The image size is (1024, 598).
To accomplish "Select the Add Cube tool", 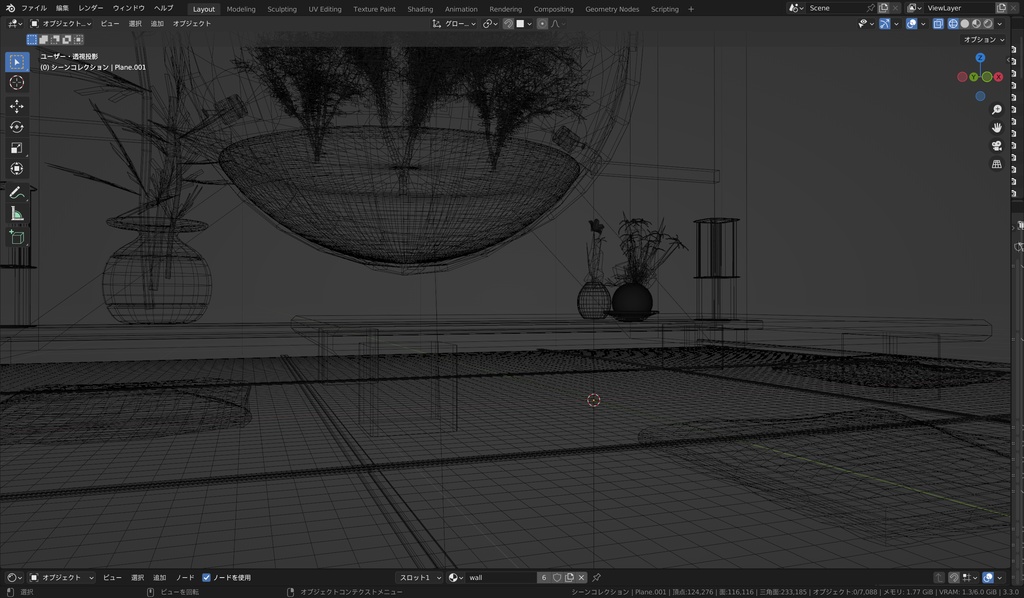I will [17, 237].
